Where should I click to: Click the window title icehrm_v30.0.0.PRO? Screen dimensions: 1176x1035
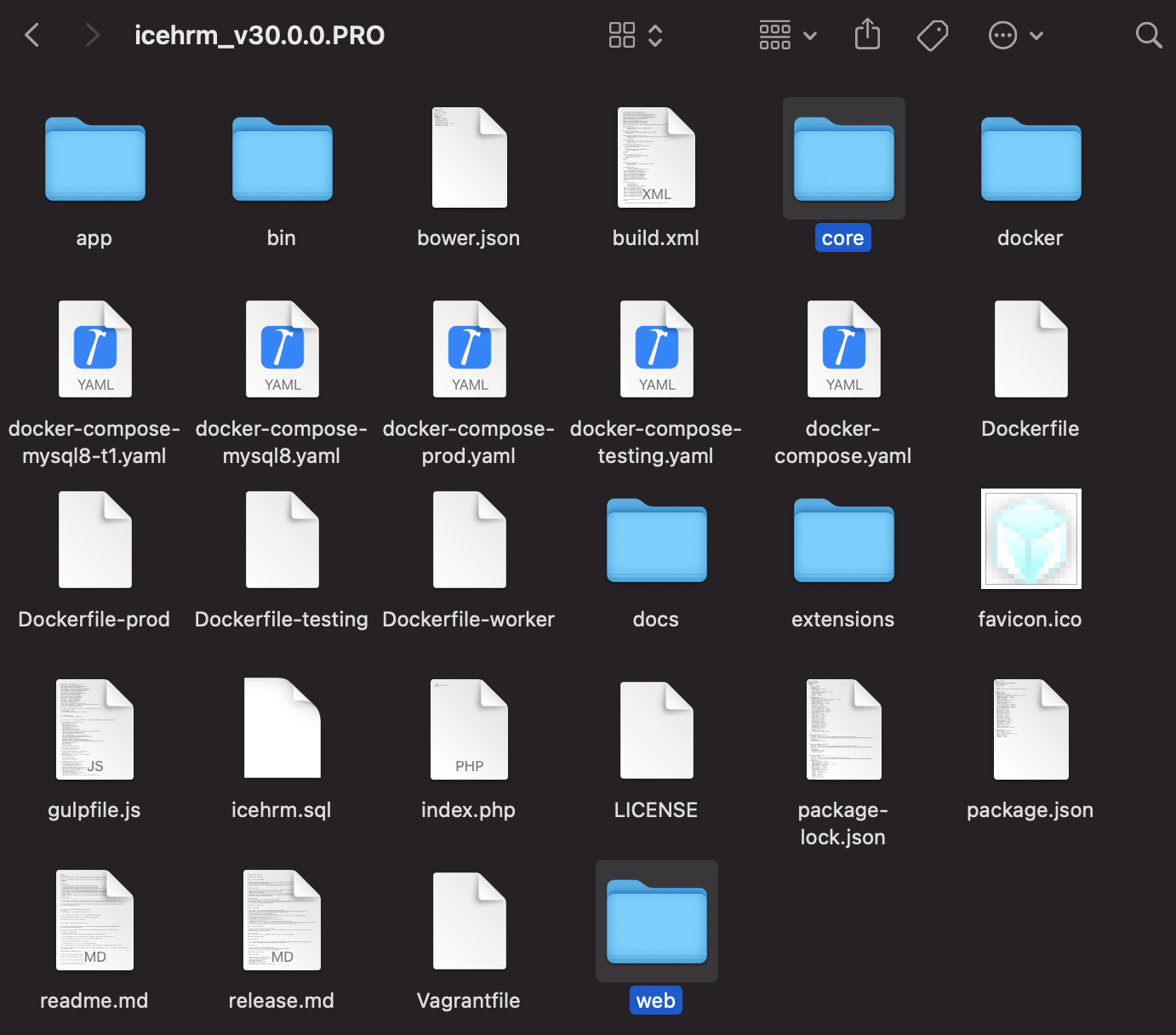click(260, 36)
